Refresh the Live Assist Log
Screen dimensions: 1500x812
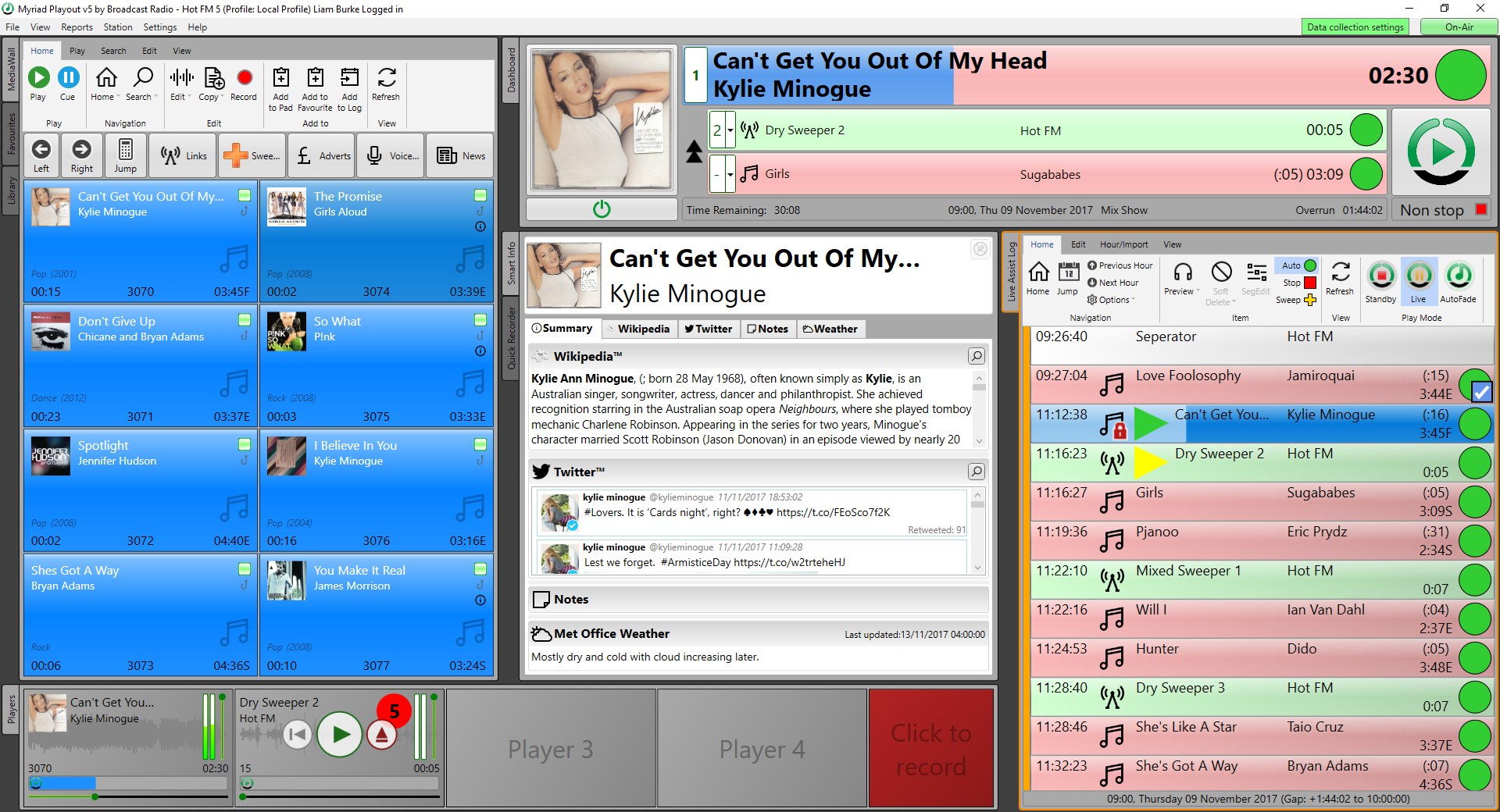[1340, 272]
